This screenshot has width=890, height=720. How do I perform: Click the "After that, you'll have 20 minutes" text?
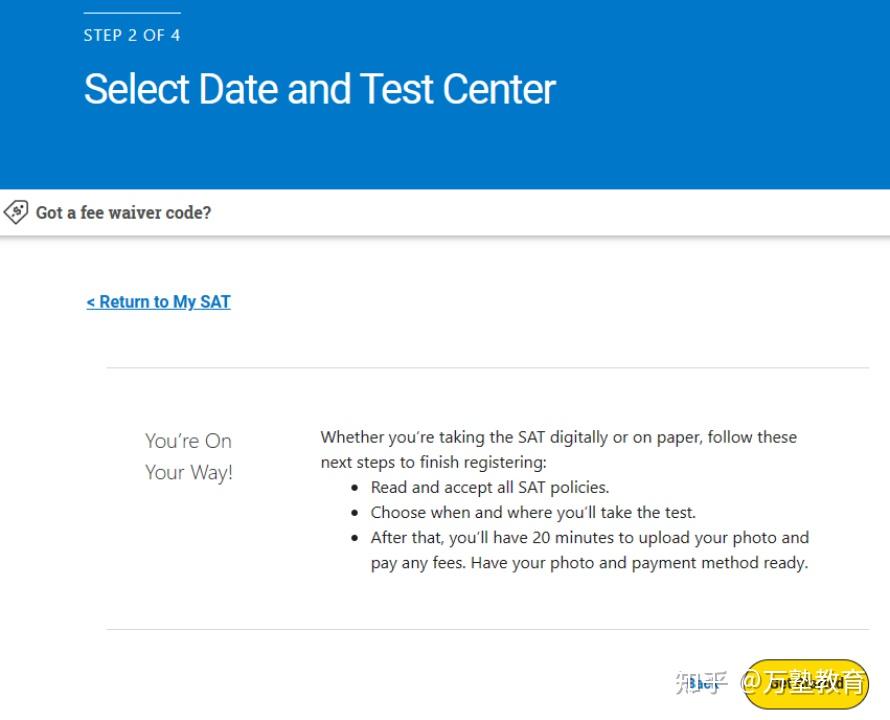[x=589, y=538]
